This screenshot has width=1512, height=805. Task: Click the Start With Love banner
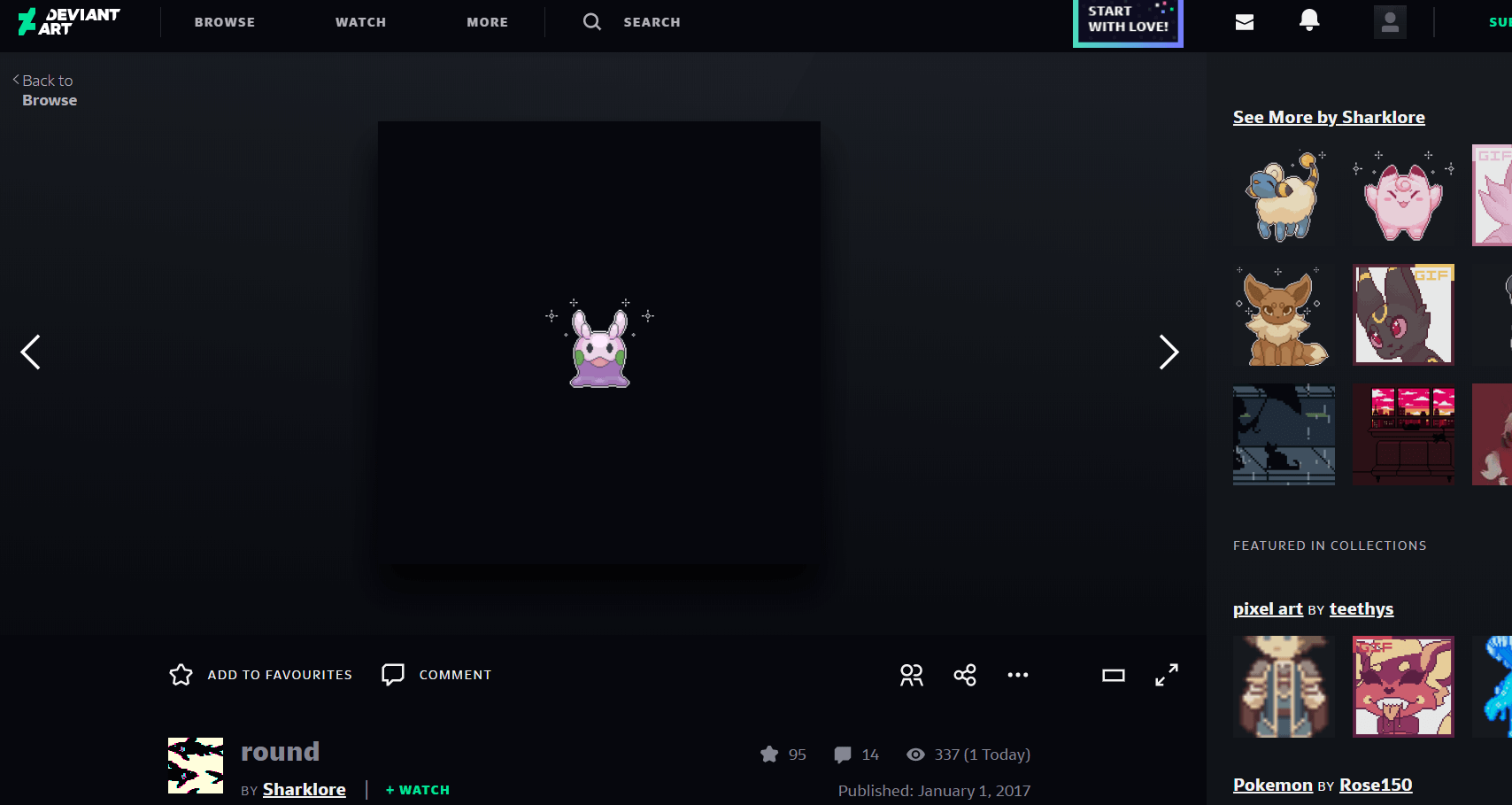pos(1128,23)
